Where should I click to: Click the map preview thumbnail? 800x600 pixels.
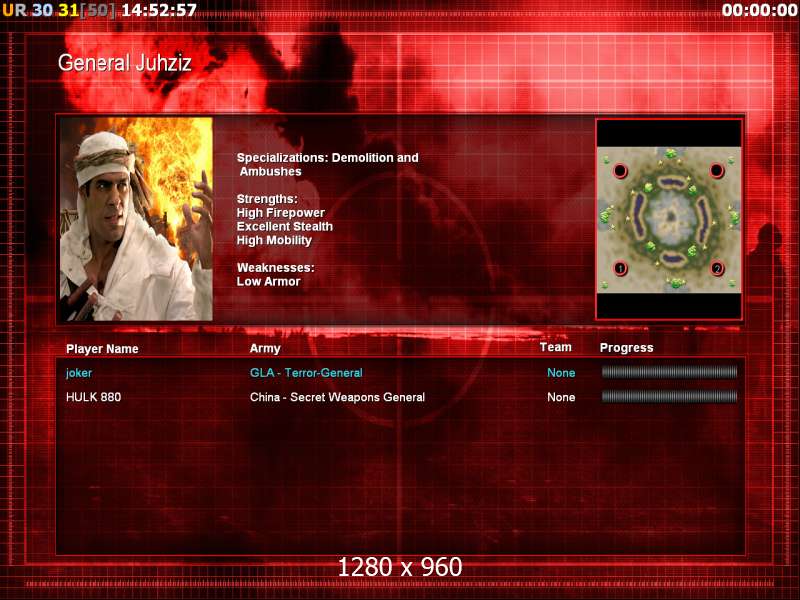pos(669,220)
